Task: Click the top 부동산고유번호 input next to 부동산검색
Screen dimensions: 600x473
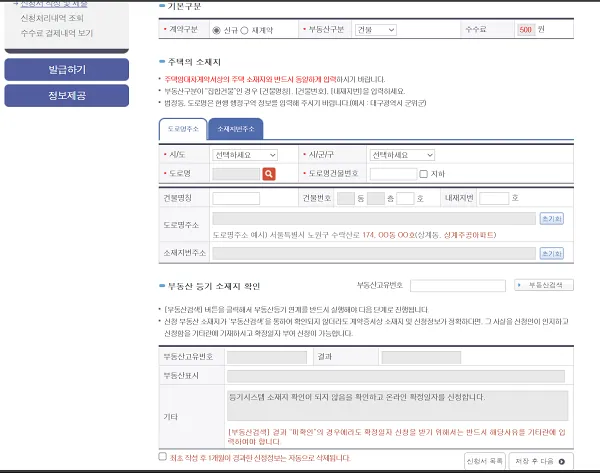Action: coord(458,285)
